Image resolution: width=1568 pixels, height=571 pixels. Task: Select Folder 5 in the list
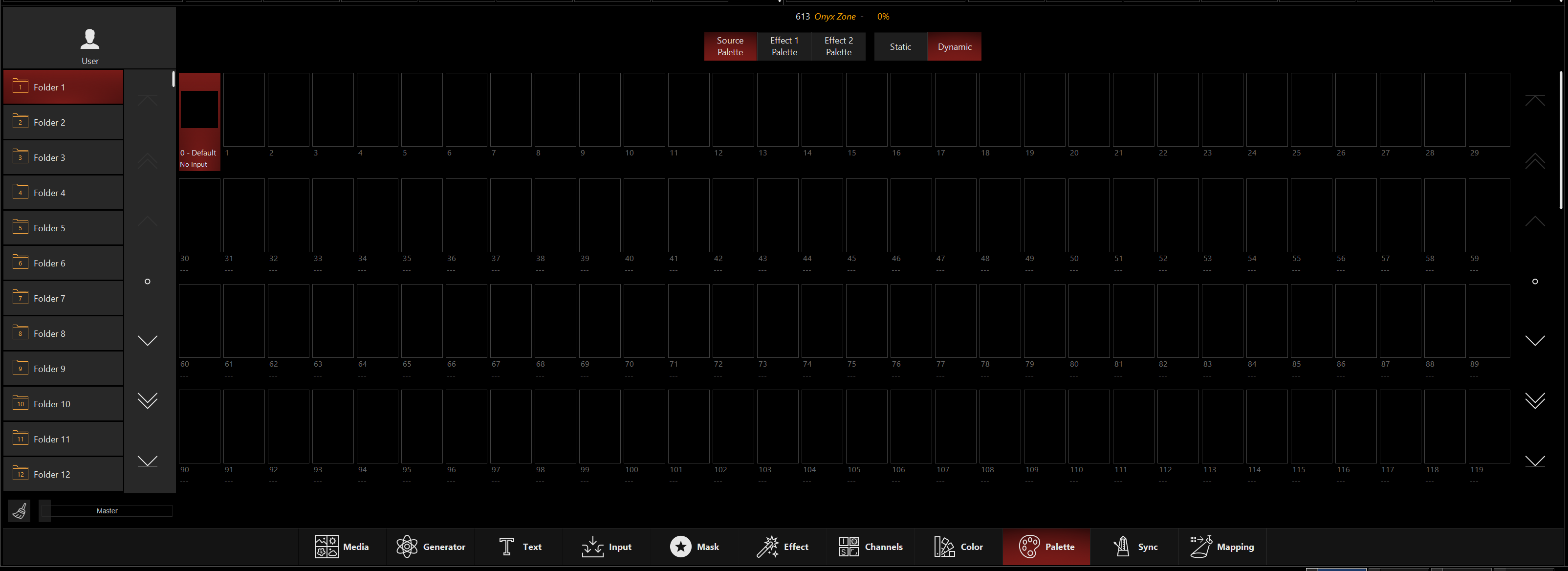tap(64, 228)
